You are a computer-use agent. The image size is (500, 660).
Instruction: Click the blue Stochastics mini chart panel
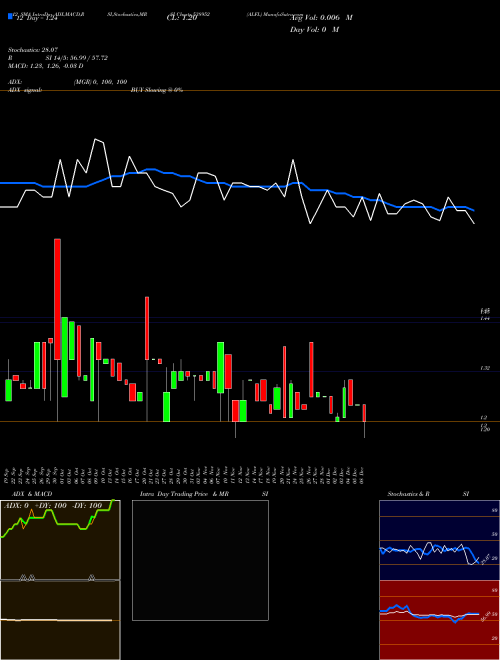[x=439, y=540]
